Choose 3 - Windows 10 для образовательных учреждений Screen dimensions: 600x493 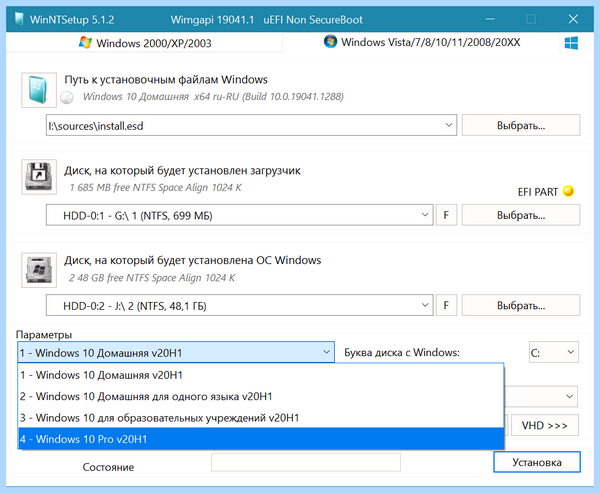(x=261, y=418)
